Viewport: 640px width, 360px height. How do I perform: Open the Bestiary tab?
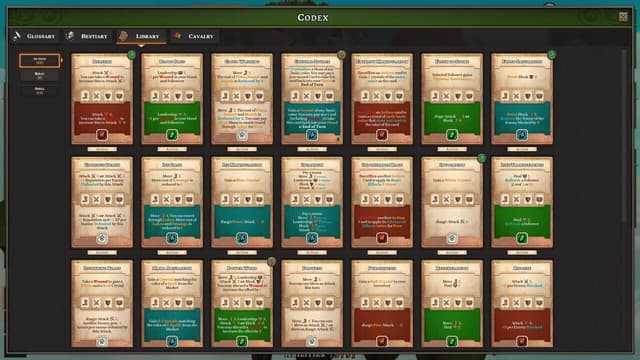tap(87, 36)
